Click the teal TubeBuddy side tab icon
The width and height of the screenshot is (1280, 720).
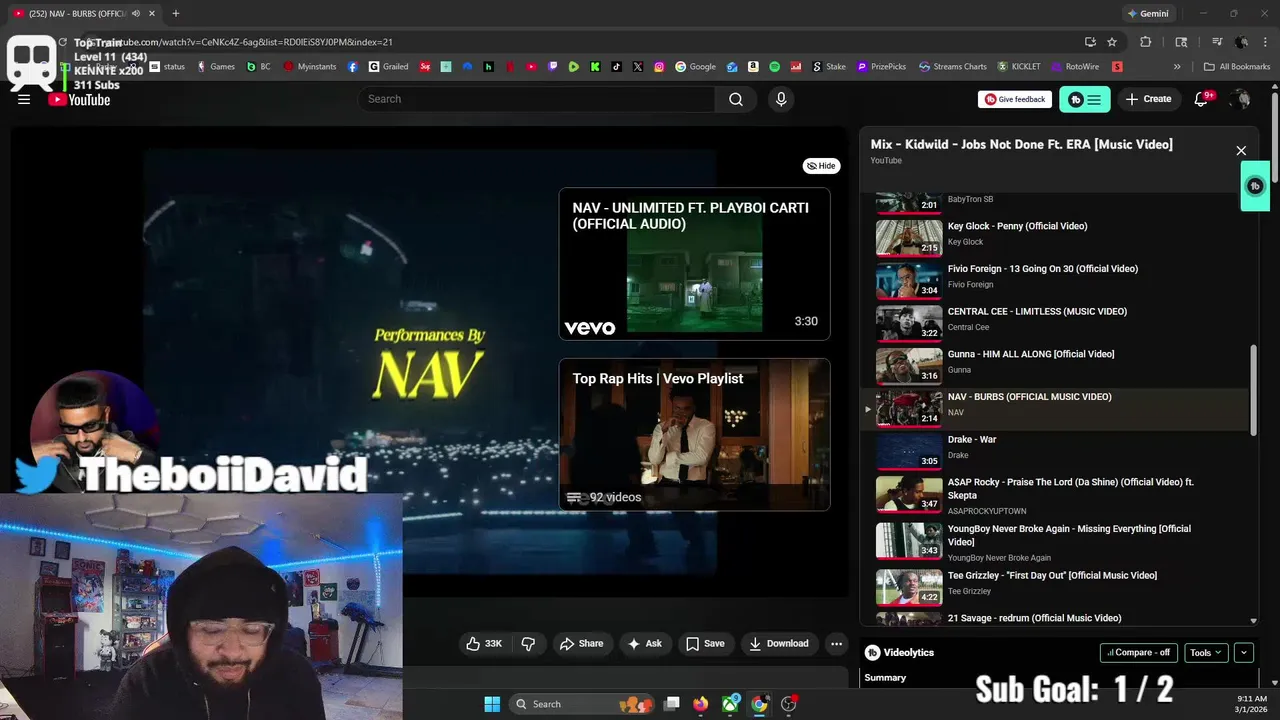[1255, 186]
